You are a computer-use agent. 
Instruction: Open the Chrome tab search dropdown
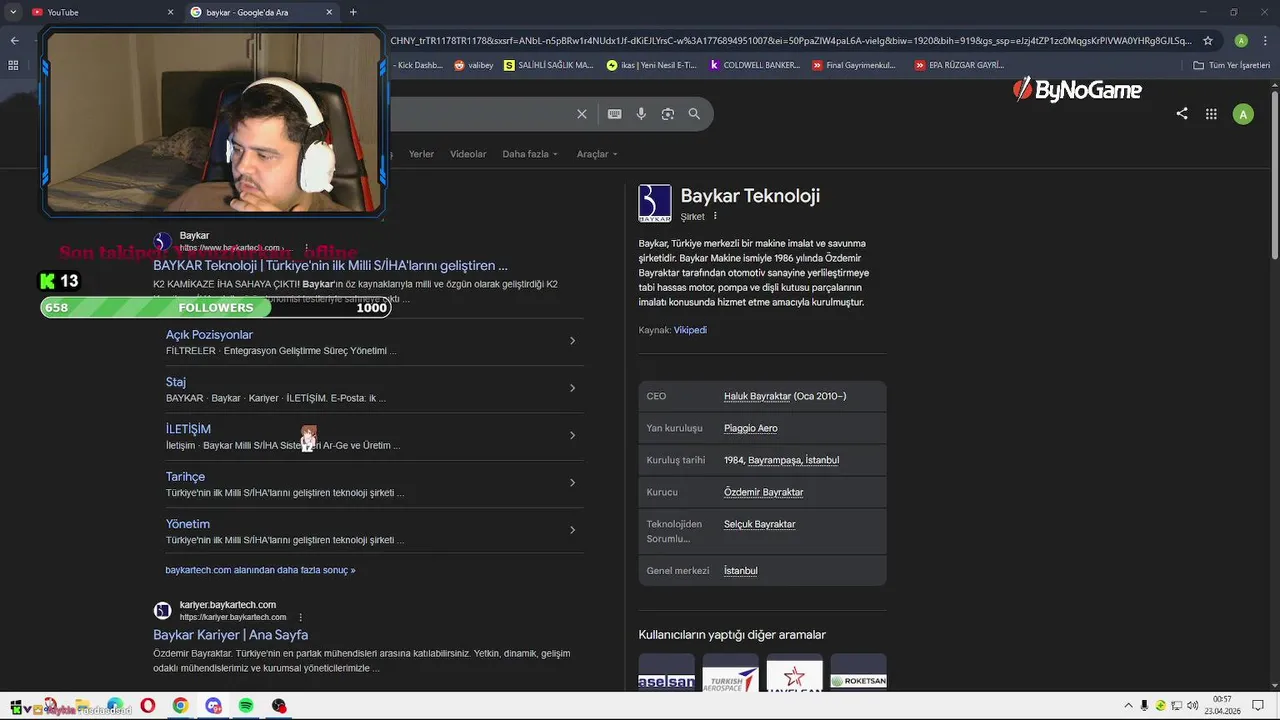[x=13, y=12]
